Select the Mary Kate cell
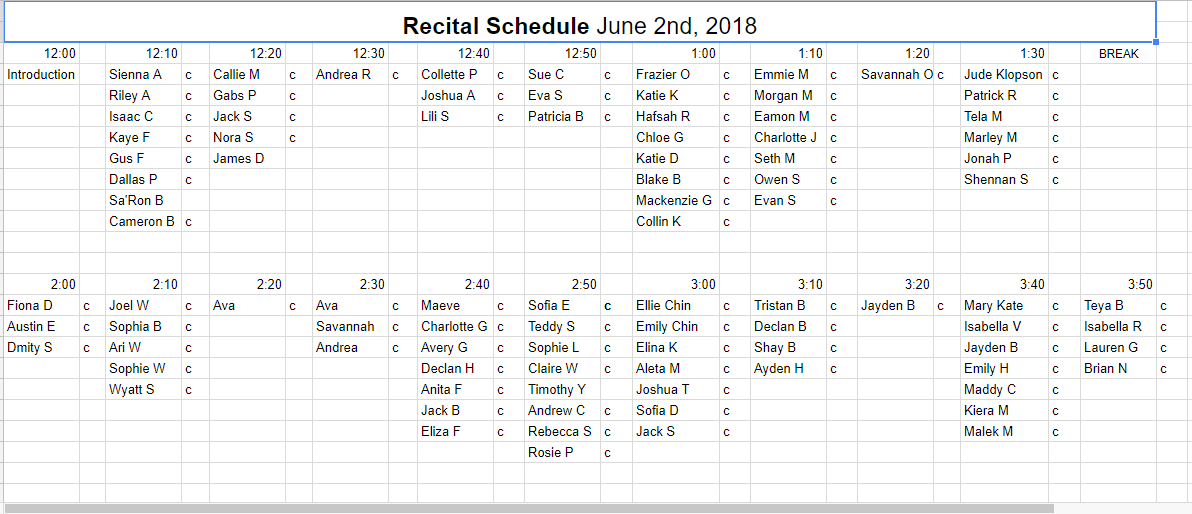The height and width of the screenshot is (514, 1192). 1004,306
